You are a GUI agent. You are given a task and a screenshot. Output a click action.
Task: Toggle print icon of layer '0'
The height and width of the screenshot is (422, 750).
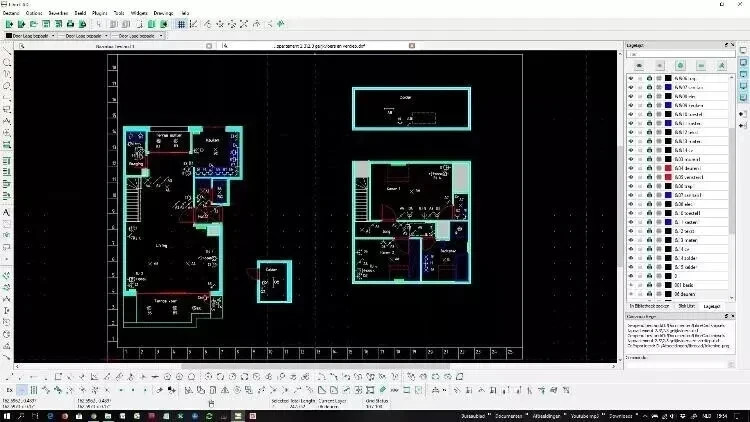(649, 276)
